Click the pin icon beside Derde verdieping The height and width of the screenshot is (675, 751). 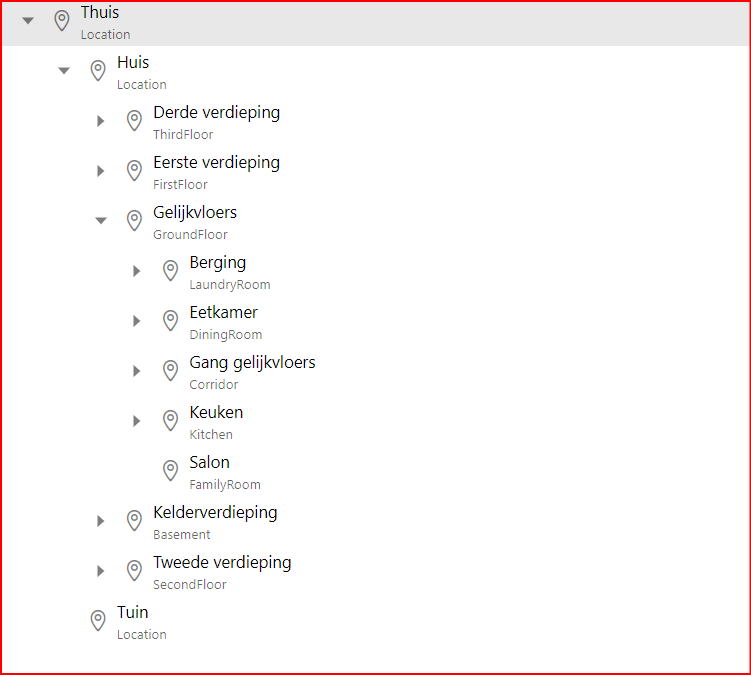pyautogui.click(x=134, y=121)
